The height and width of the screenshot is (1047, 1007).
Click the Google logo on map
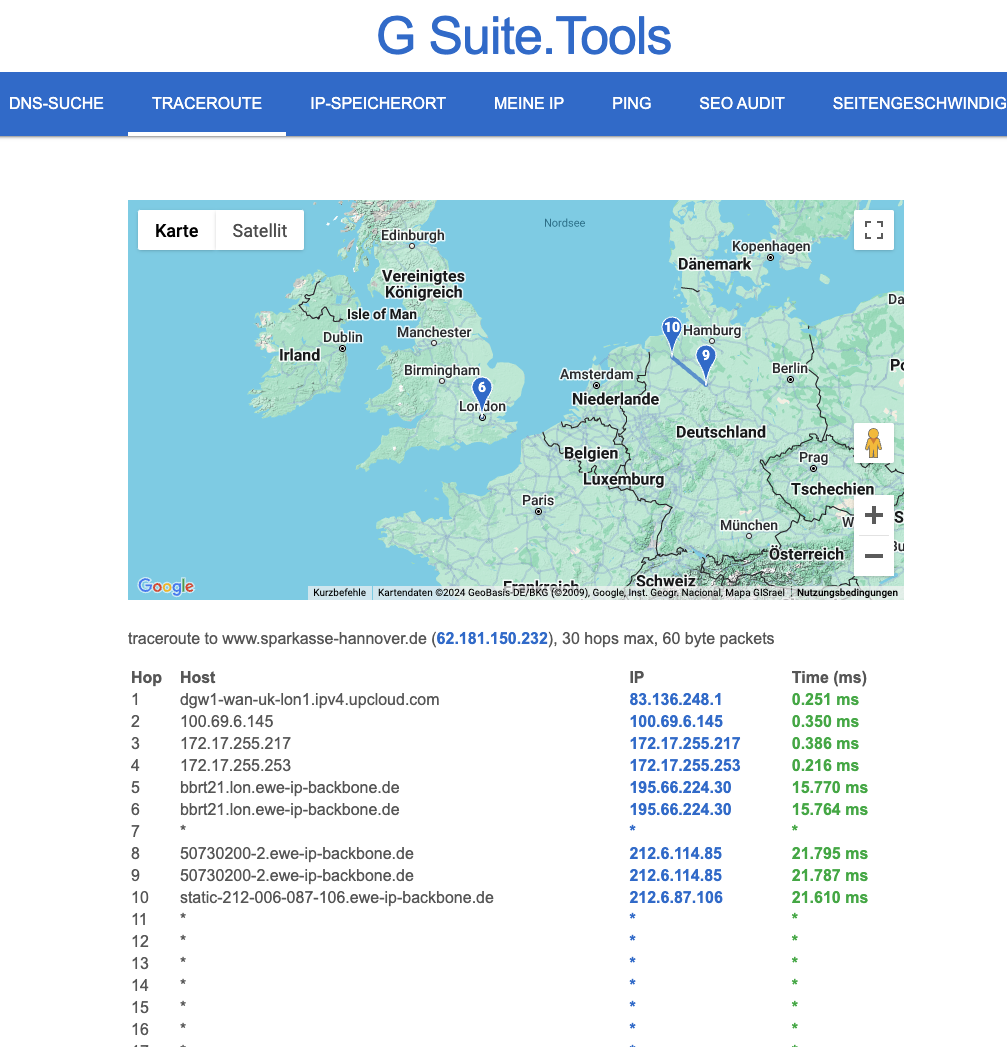click(166, 586)
